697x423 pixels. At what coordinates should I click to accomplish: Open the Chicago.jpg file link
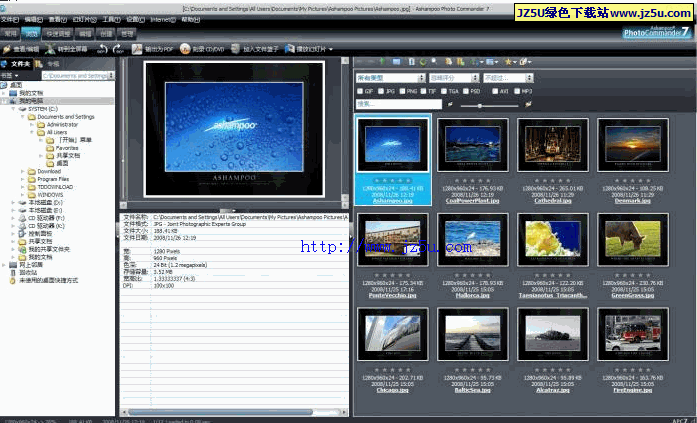[x=393, y=390]
